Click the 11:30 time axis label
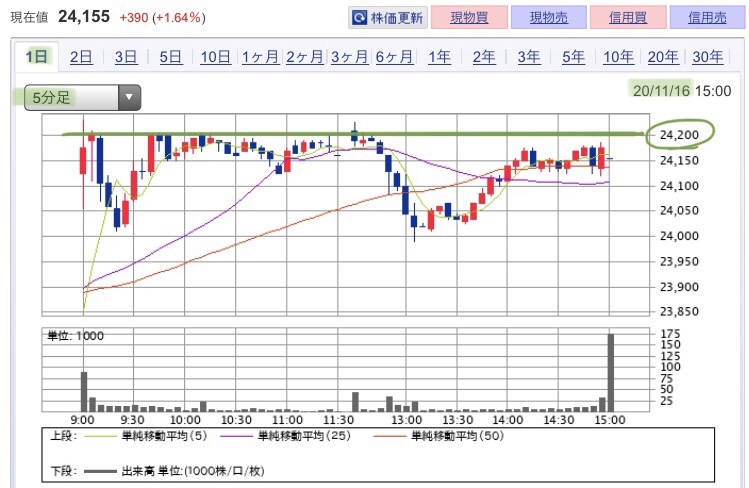This screenshot has height=488, width=749. [338, 420]
